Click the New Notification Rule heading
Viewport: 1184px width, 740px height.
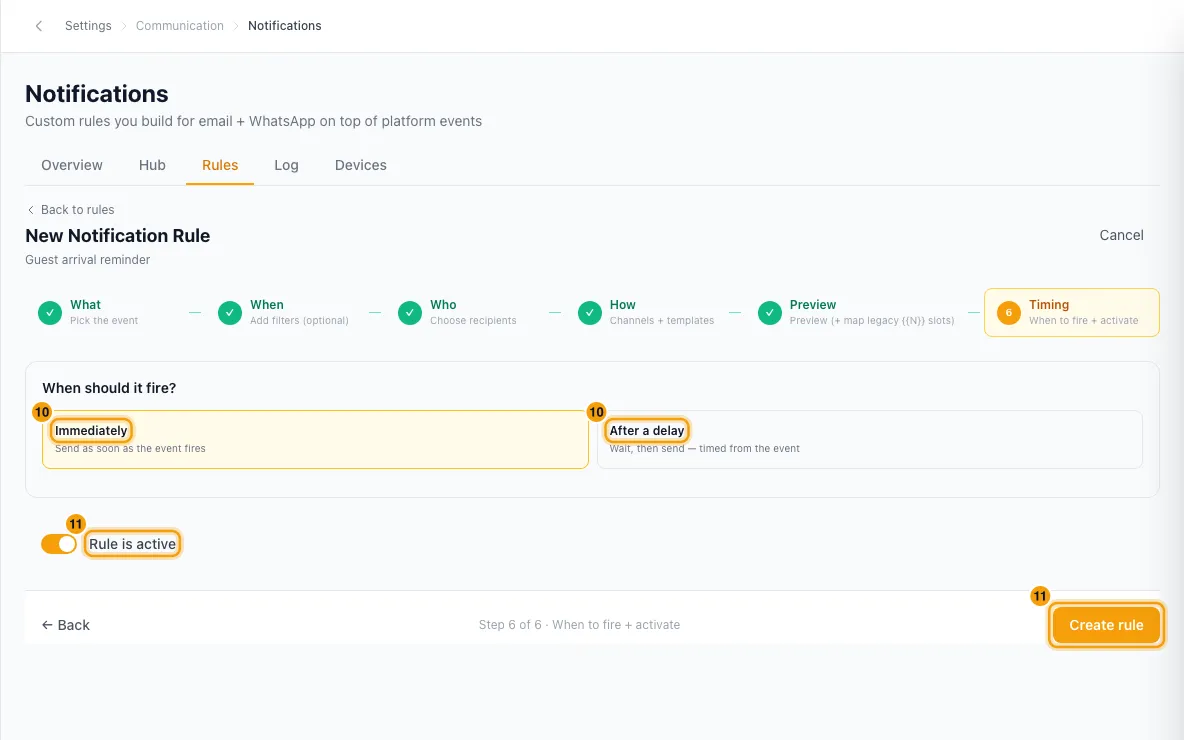(118, 236)
